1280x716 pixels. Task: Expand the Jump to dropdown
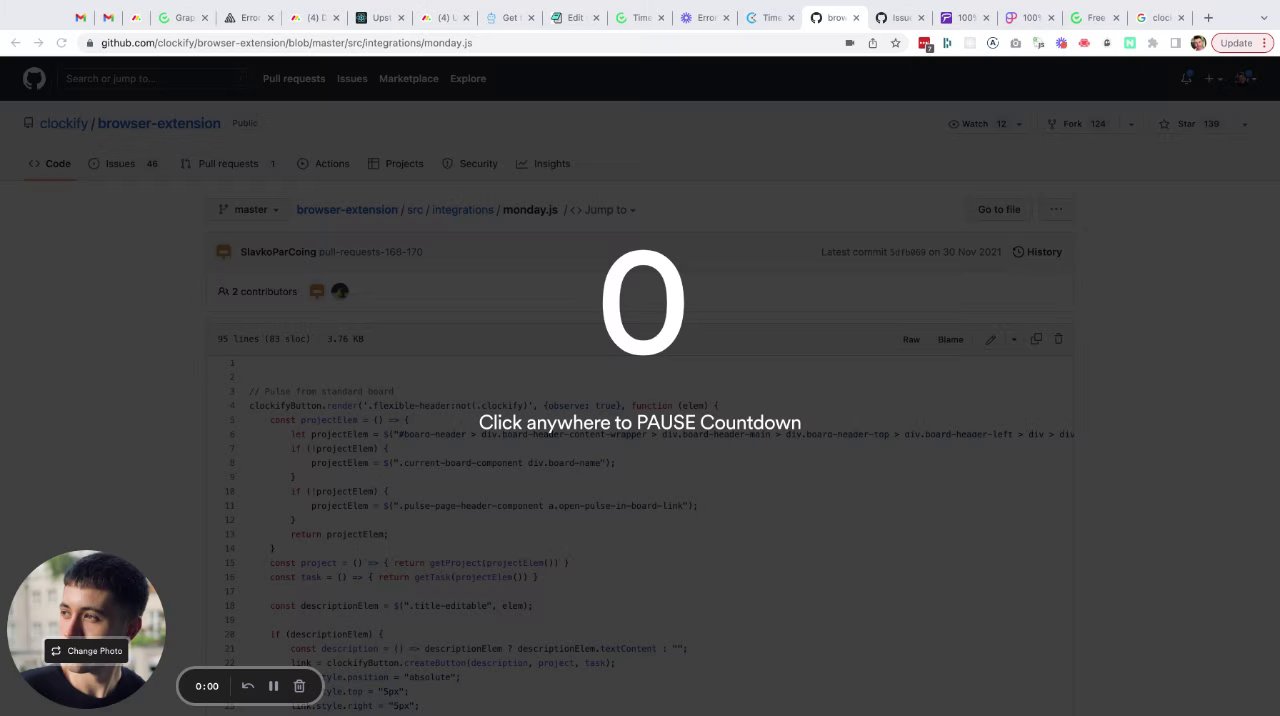(x=603, y=210)
